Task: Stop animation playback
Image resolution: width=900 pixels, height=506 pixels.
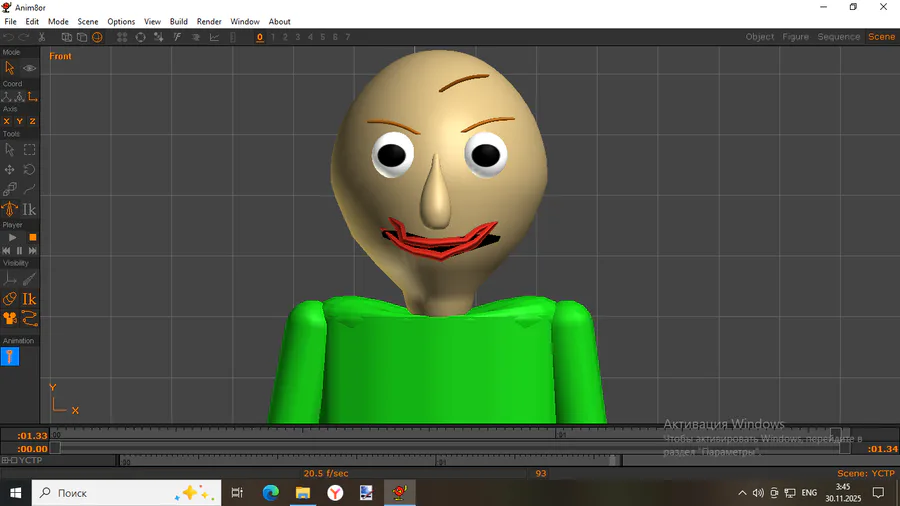Action: 33,237
